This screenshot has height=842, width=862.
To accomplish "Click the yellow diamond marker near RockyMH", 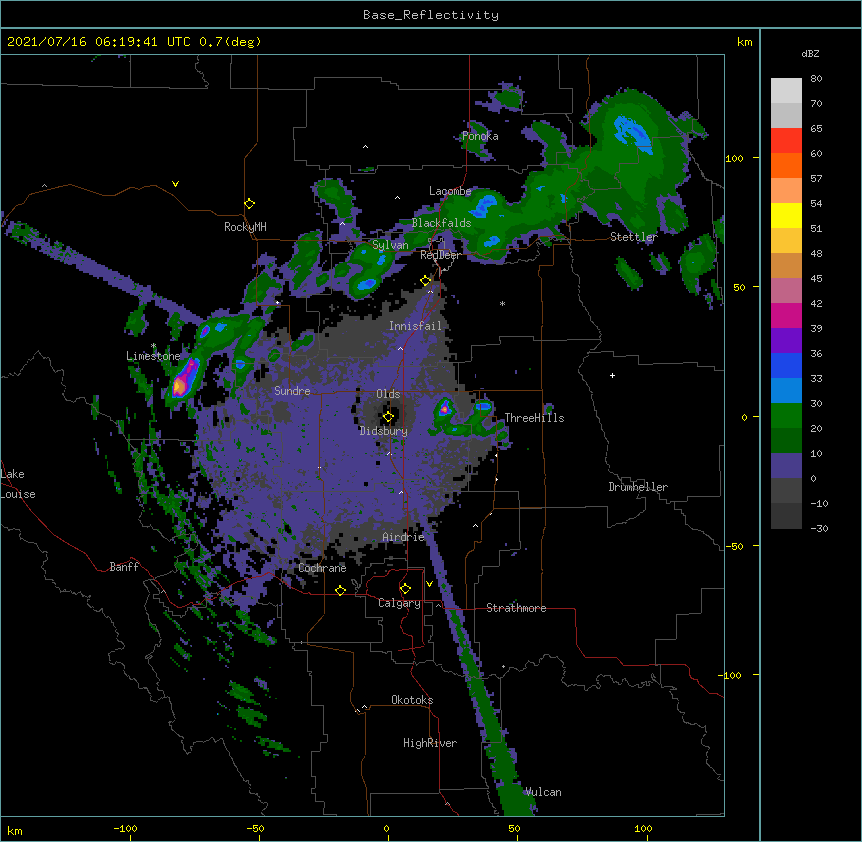I will (x=250, y=204).
